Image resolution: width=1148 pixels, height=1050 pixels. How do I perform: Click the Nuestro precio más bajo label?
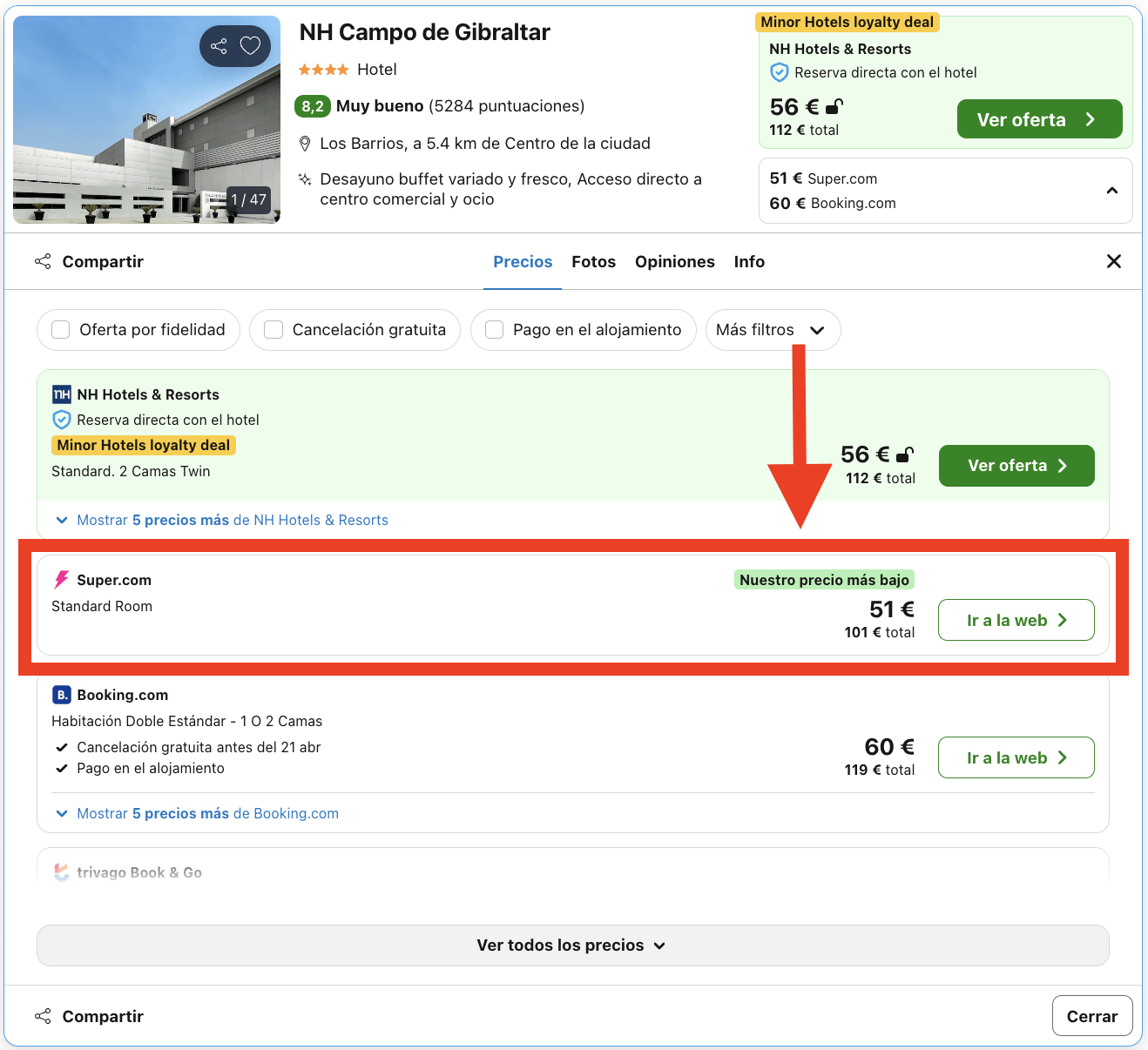tap(824, 580)
